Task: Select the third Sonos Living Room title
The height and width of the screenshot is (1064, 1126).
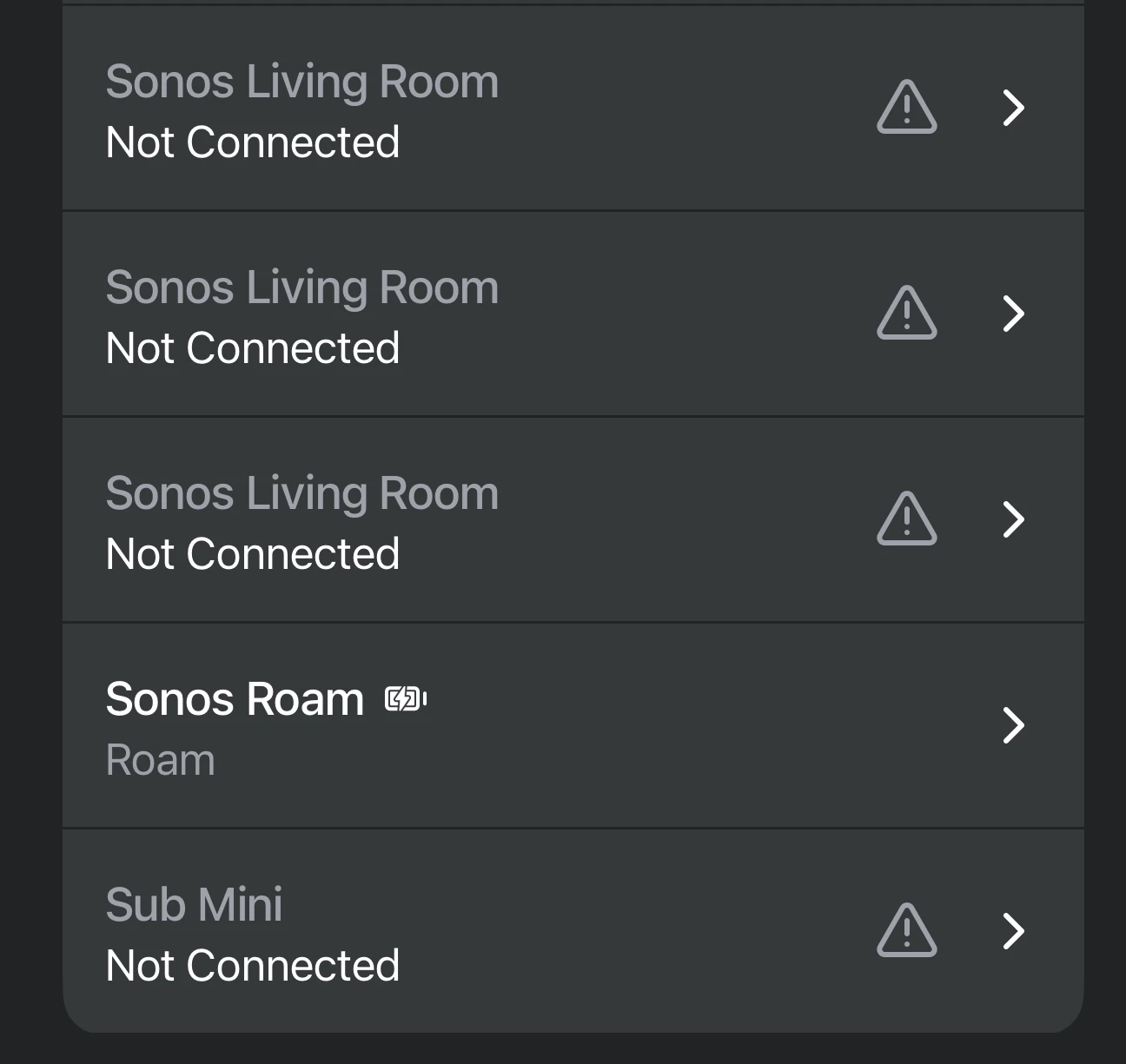Action: (302, 495)
